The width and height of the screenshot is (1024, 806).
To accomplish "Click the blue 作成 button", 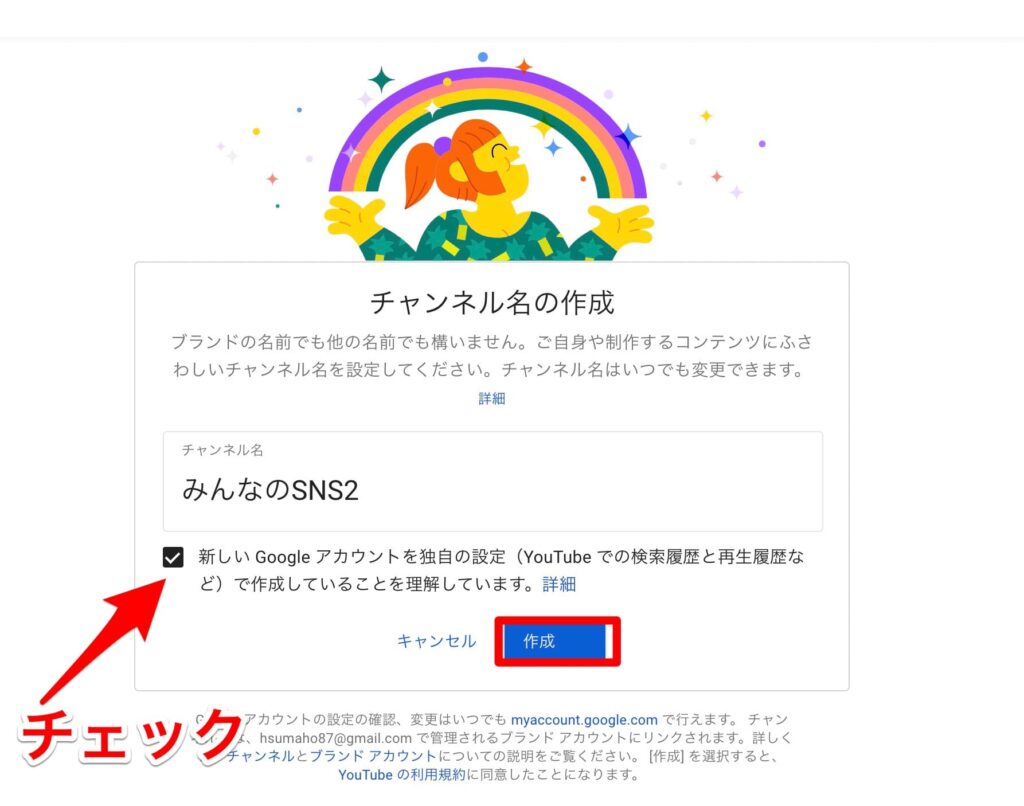I will [x=557, y=641].
